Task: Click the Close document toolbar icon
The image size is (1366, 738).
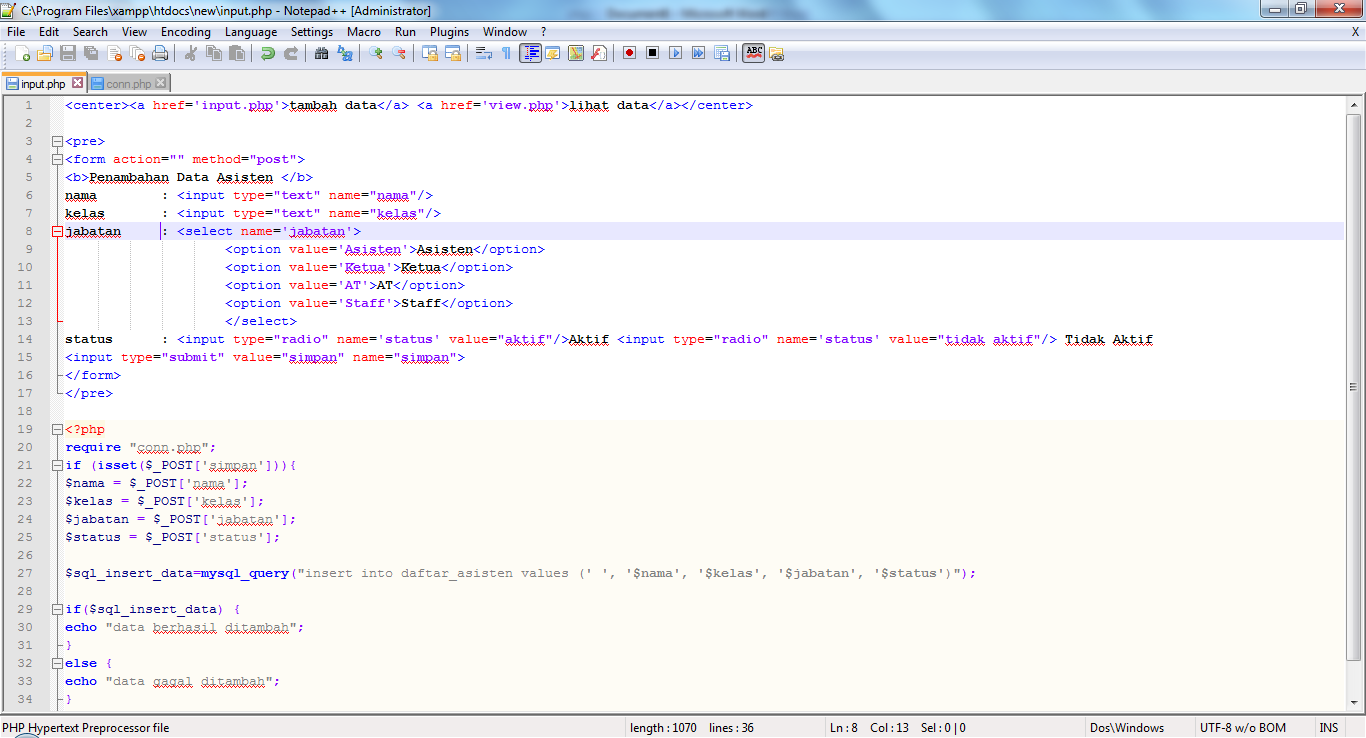Action: pyautogui.click(x=114, y=53)
